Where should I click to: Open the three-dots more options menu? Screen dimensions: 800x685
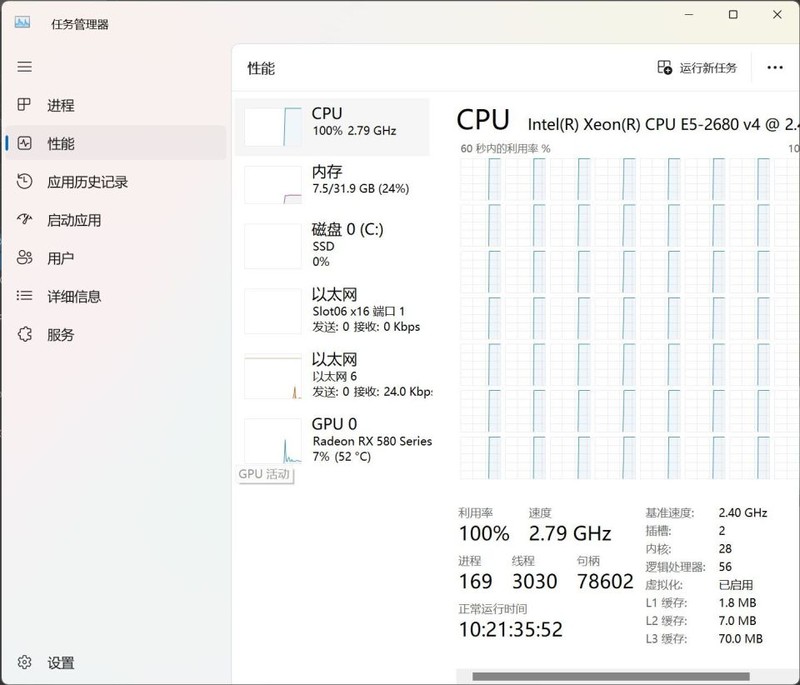coord(774,68)
